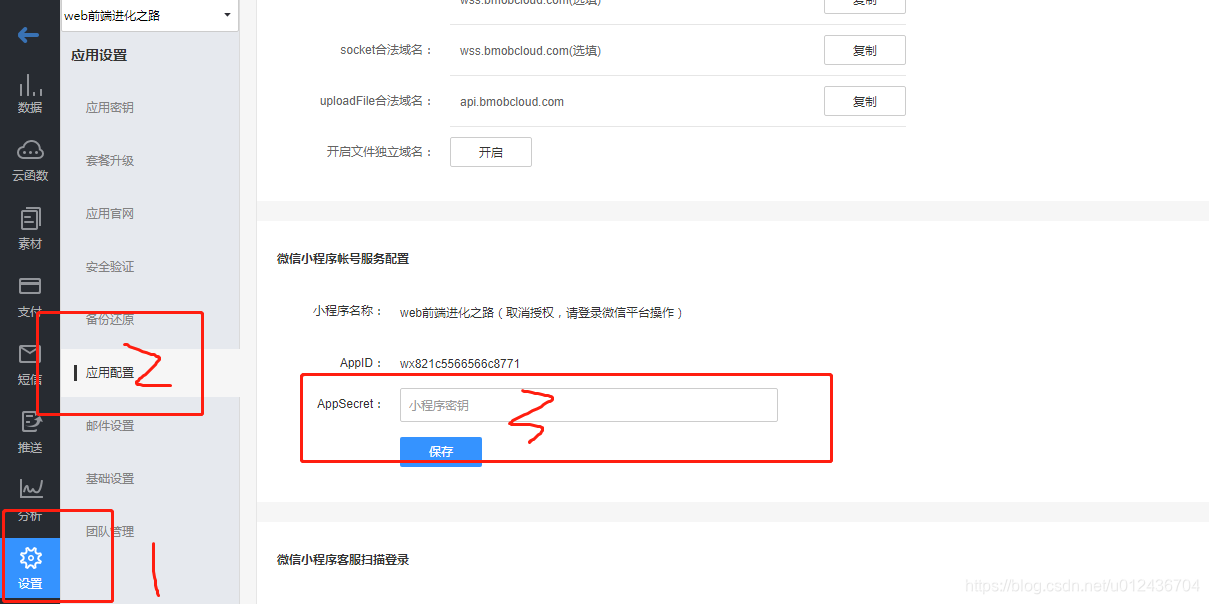Open the 推送 push section
Viewport: 1209px width, 604px height.
[30, 433]
